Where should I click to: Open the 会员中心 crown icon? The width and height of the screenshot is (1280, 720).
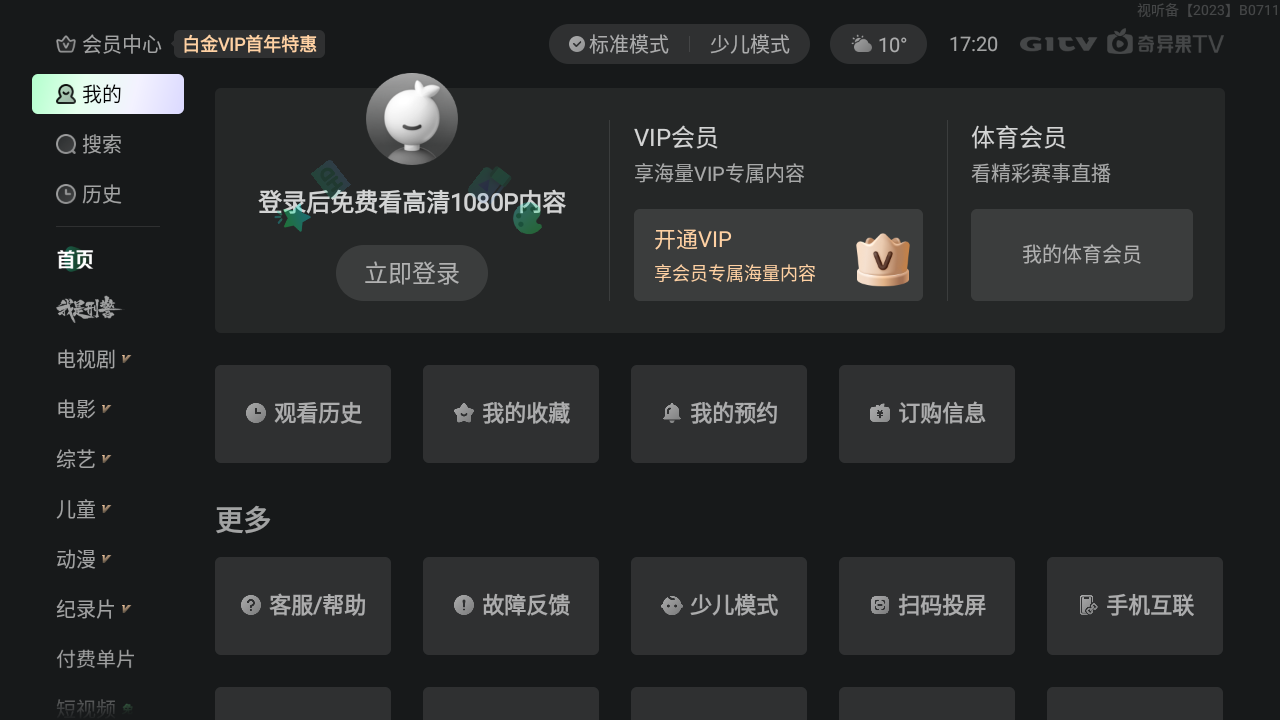coord(66,44)
